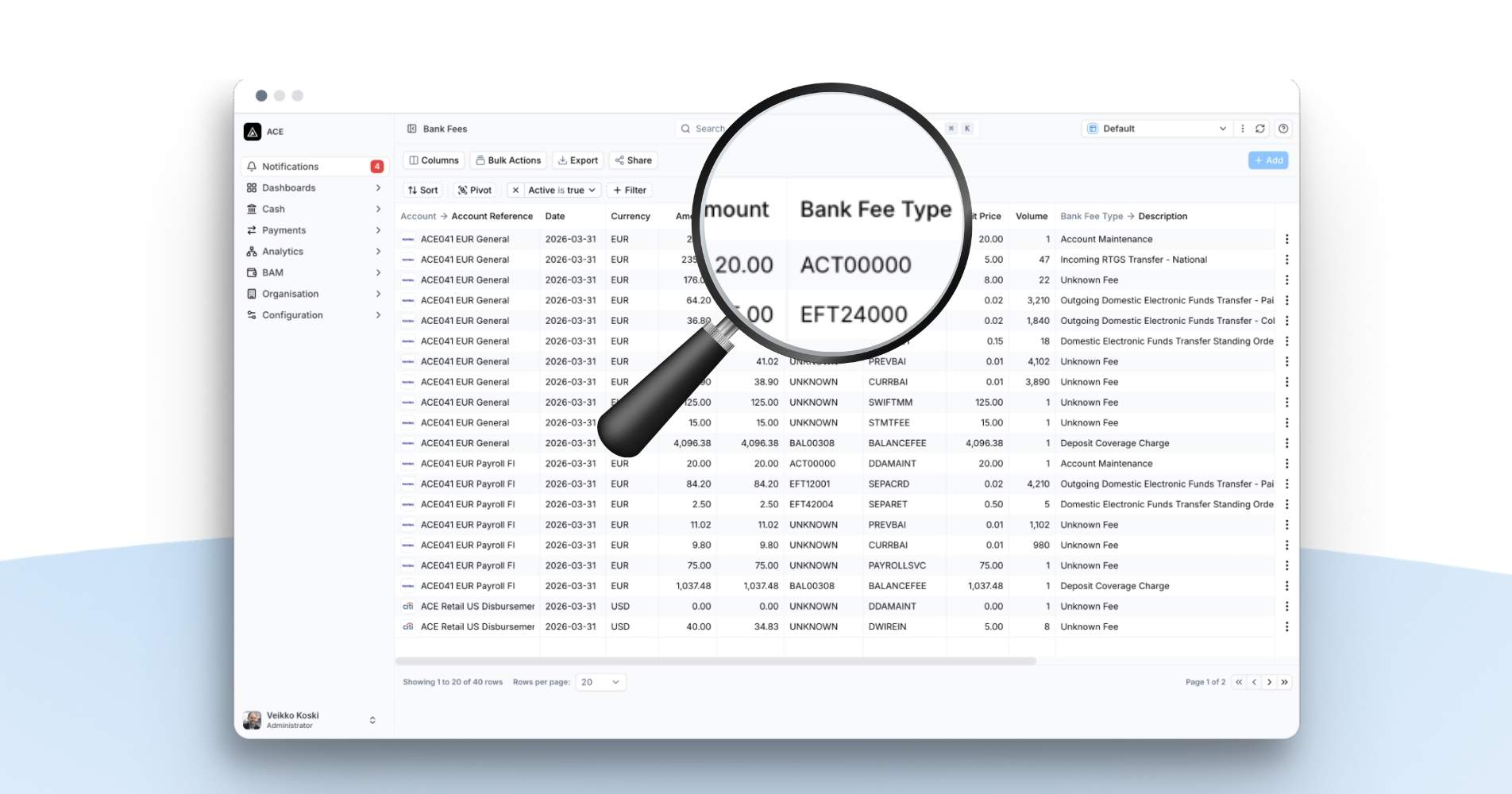The width and height of the screenshot is (1512, 794).
Task: Refresh the table with refresh icon
Action: tap(1260, 129)
